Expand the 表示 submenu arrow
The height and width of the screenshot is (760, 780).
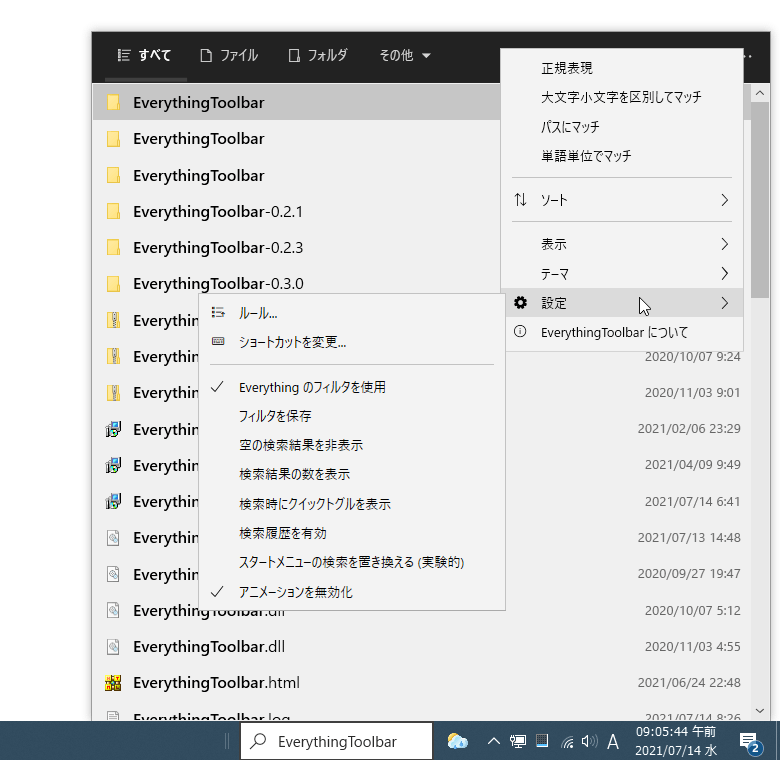pos(725,244)
